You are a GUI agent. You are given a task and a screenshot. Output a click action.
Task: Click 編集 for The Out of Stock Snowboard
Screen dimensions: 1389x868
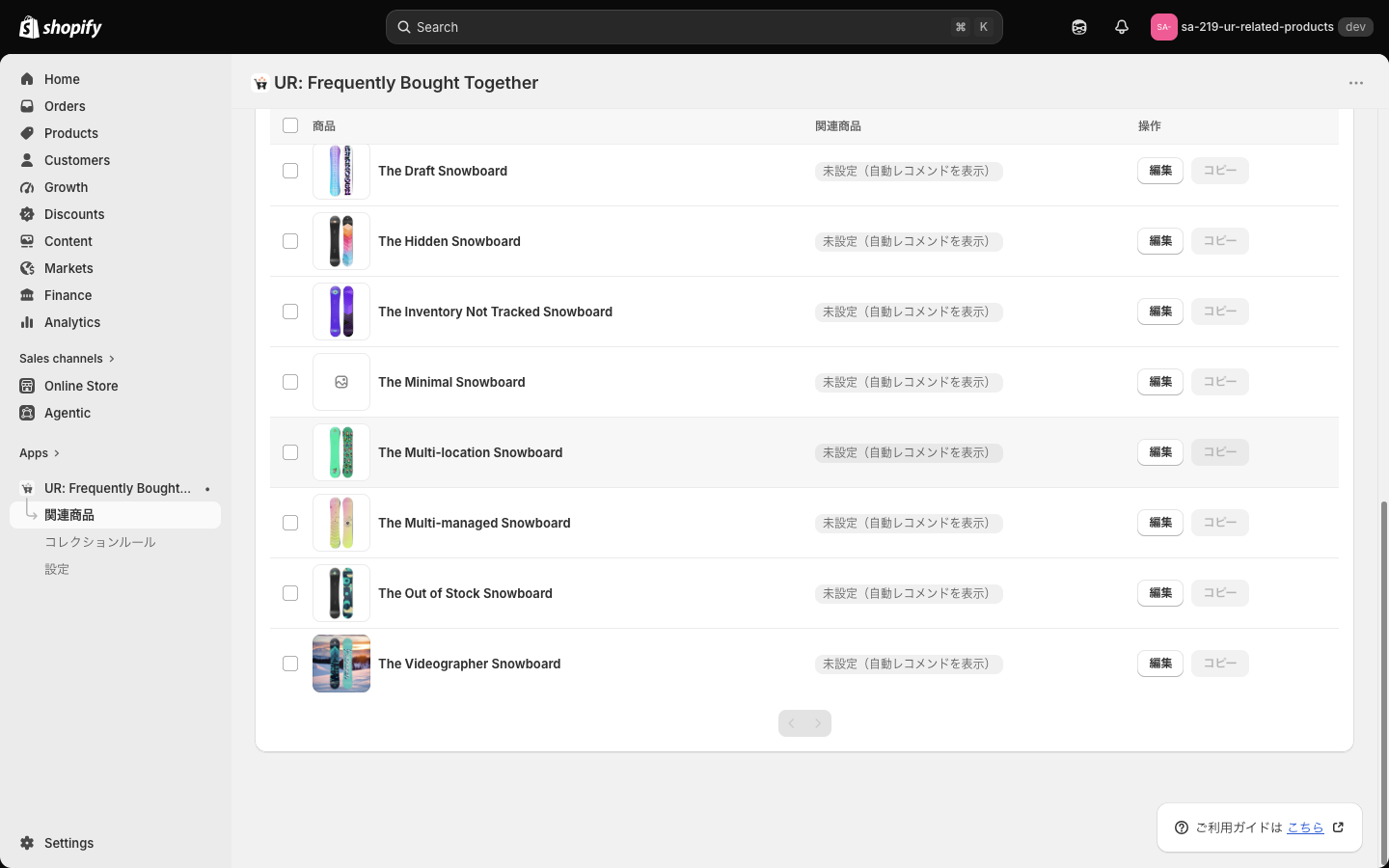click(x=1160, y=593)
